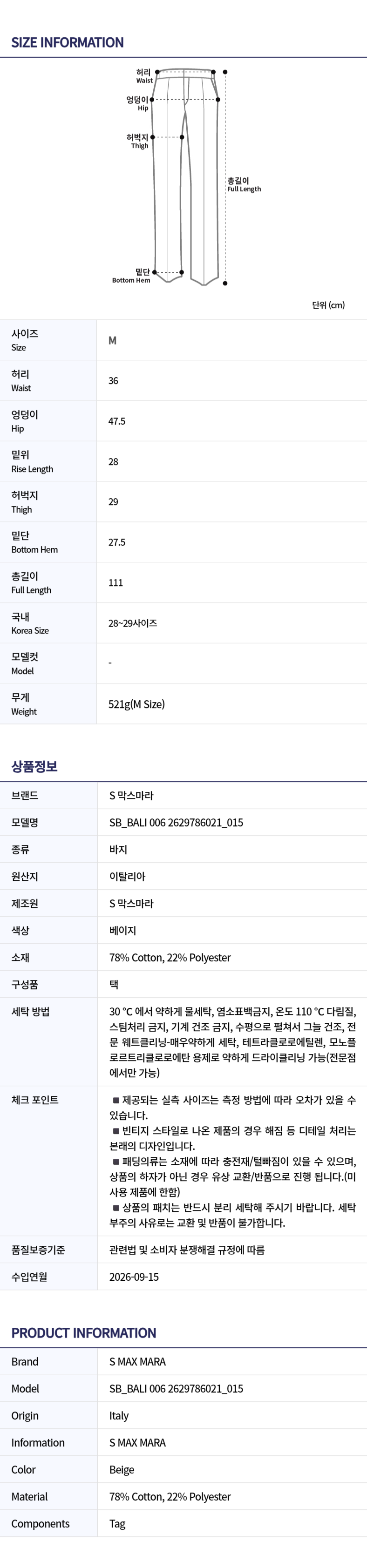Click the Components Tag value
This screenshot has width=367, height=1568.
[x=117, y=1524]
